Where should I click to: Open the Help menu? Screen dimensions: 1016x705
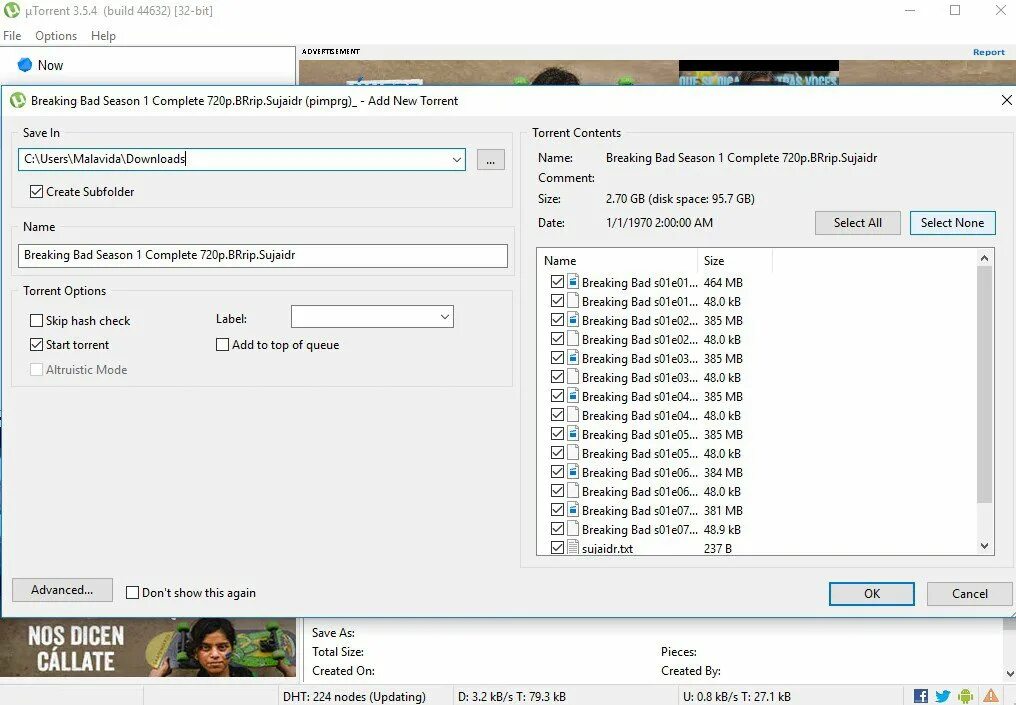pyautogui.click(x=103, y=36)
